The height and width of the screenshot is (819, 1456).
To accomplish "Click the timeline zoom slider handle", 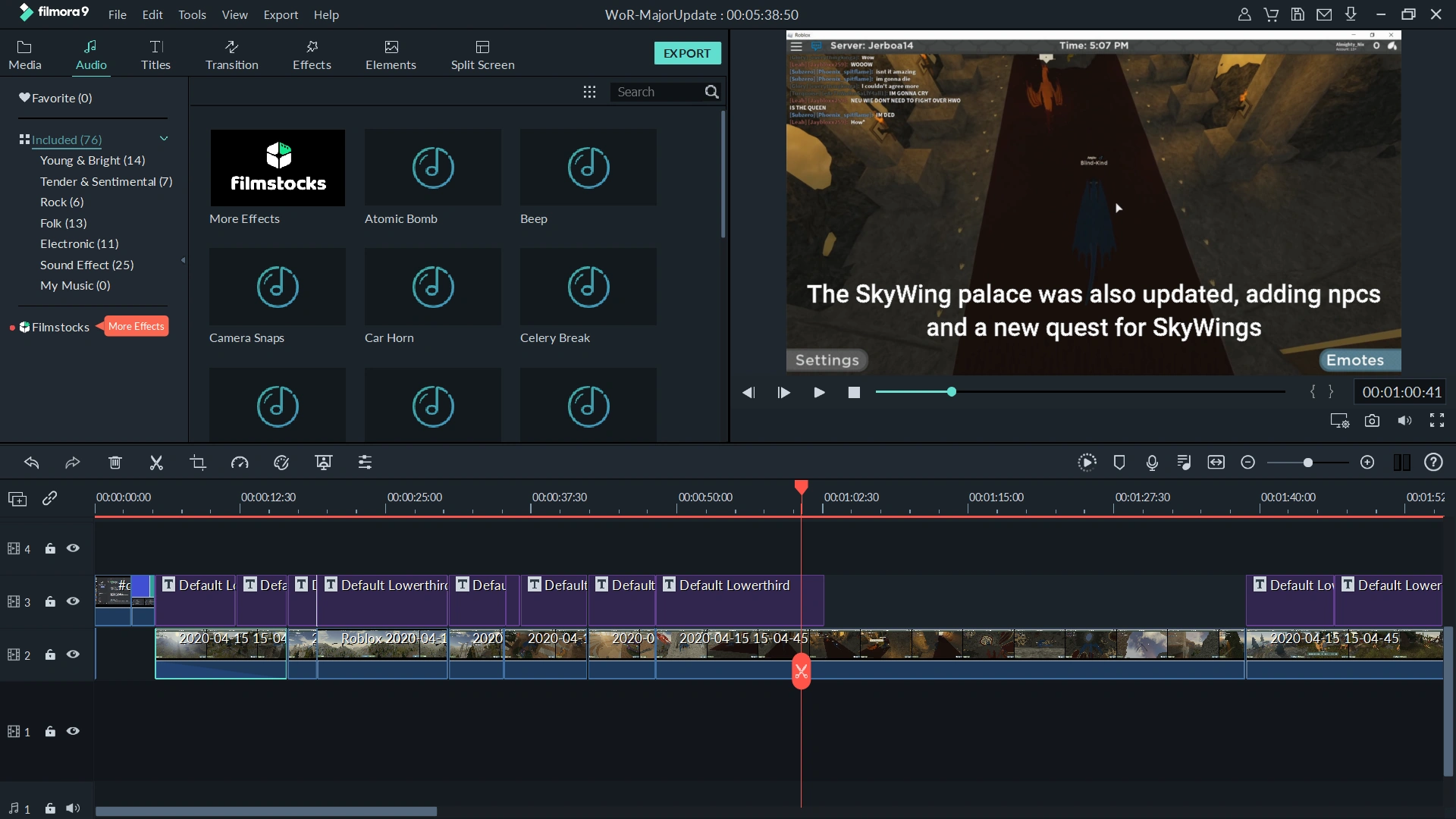I will coord(1308,463).
